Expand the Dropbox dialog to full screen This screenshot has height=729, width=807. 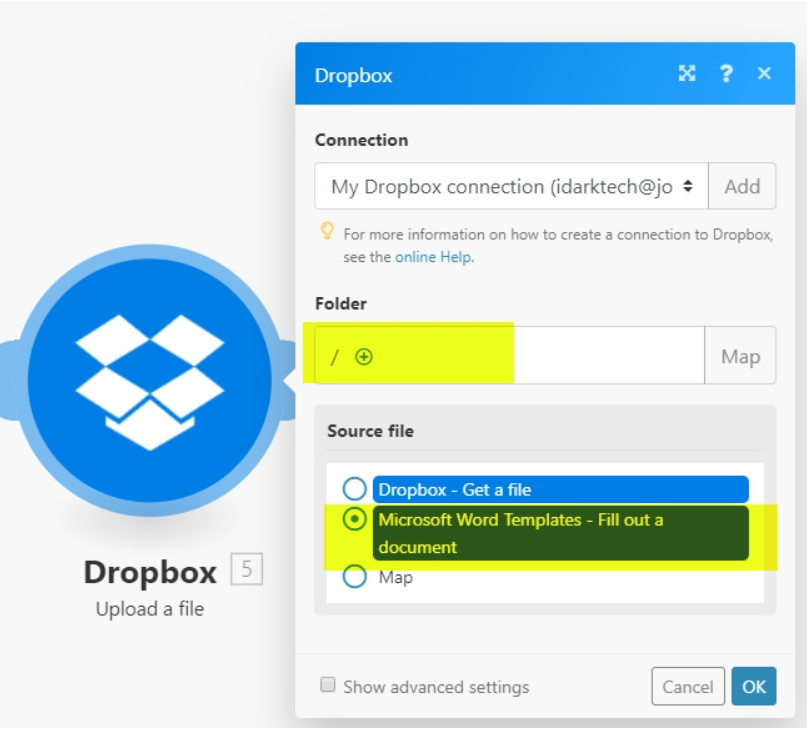[687, 74]
